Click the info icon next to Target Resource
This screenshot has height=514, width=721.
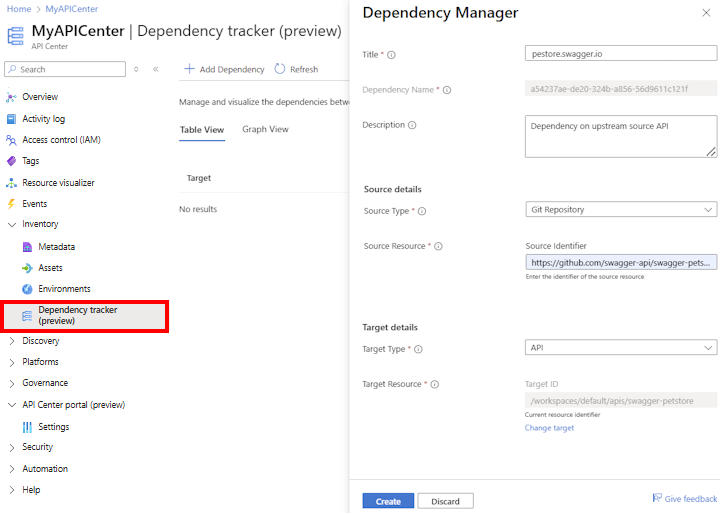tap(435, 384)
